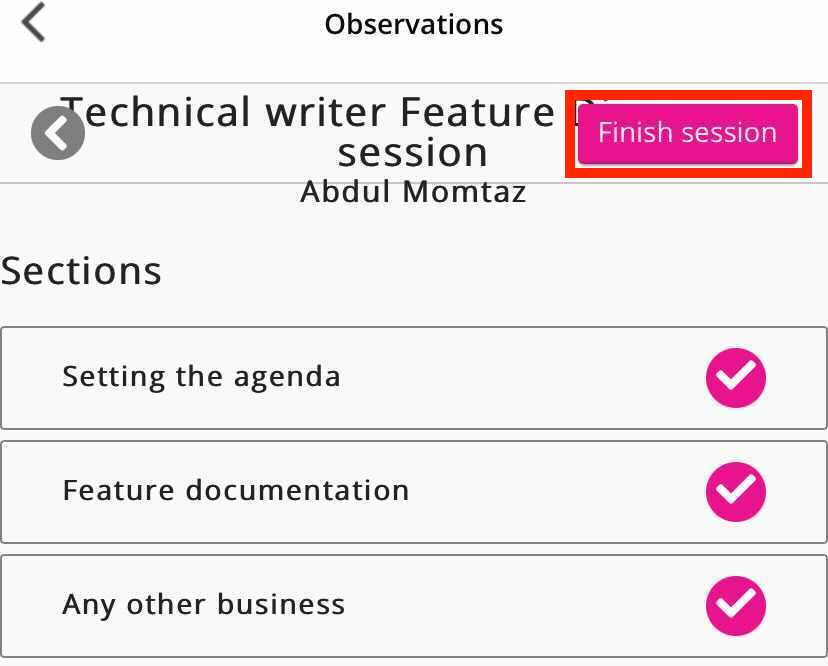Click the word "writer" in the session title
Viewport: 828px width, 666px height.
tap(327, 112)
